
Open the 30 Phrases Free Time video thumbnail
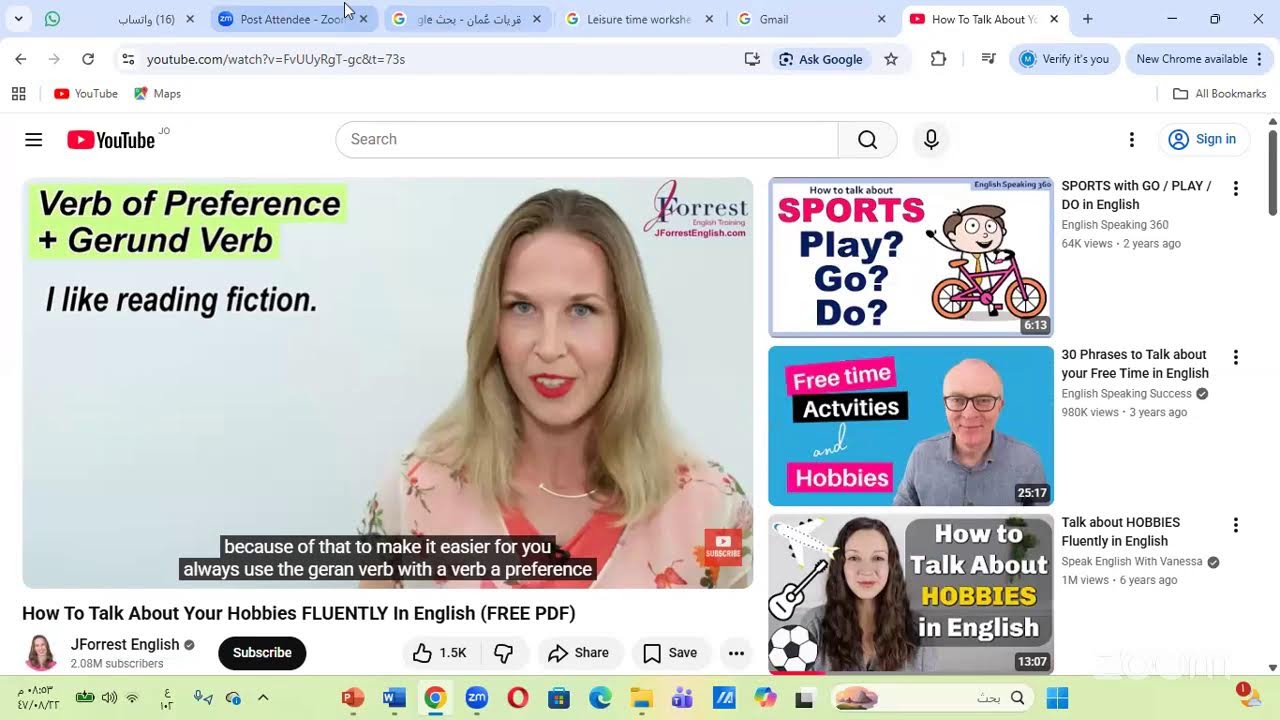911,426
